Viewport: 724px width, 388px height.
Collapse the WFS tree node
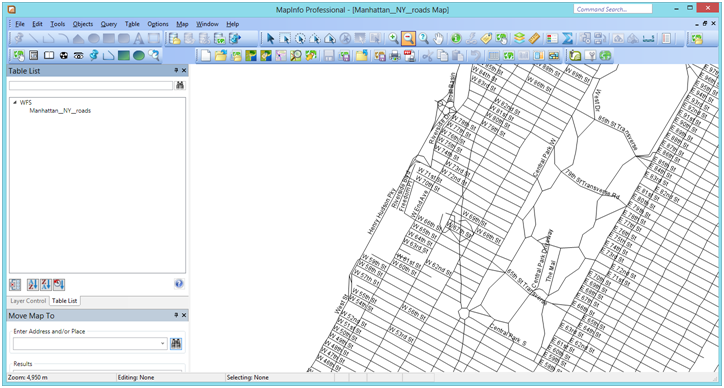tap(15, 103)
